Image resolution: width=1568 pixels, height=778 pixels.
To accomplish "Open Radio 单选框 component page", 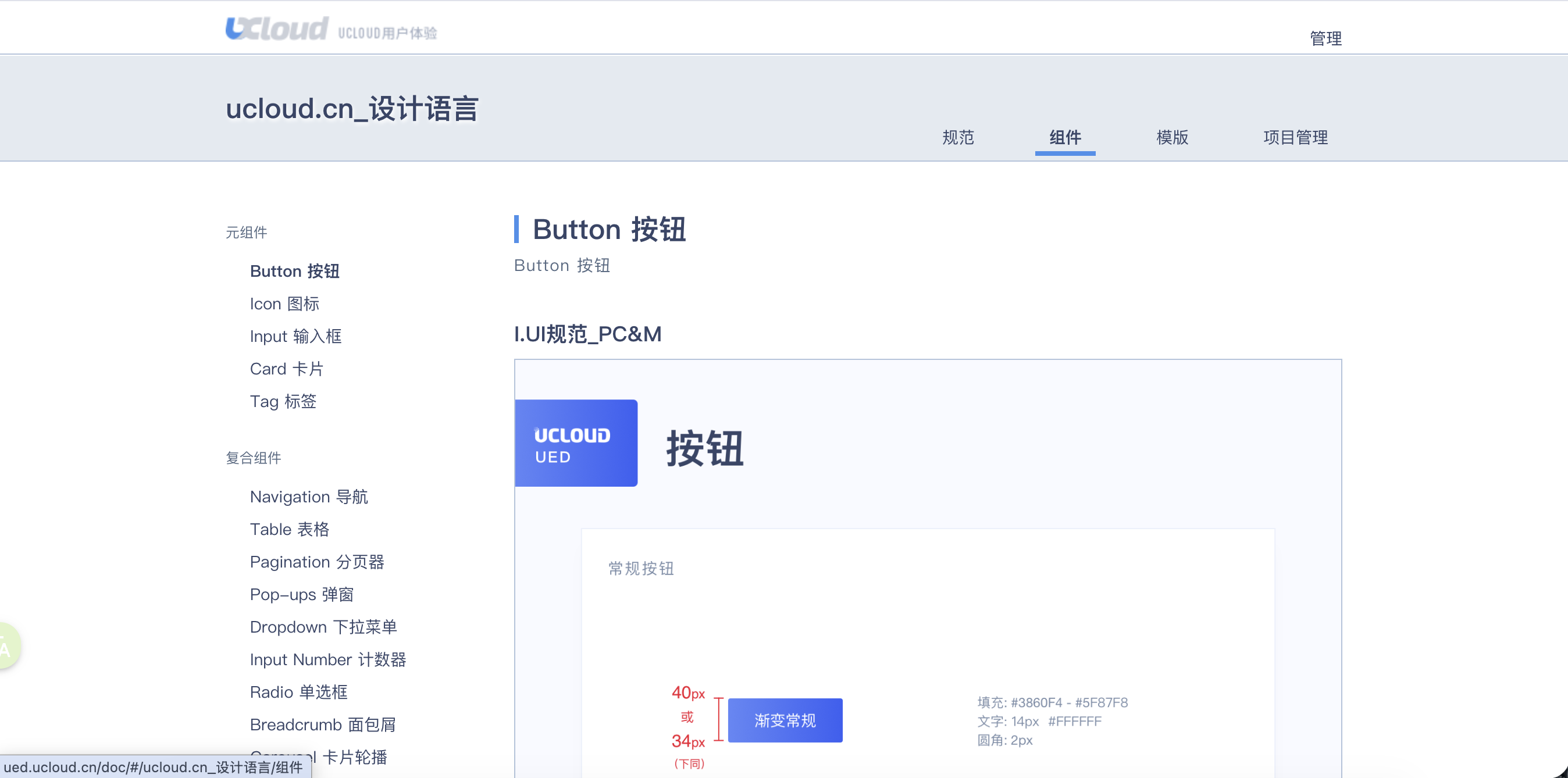I will (x=299, y=692).
